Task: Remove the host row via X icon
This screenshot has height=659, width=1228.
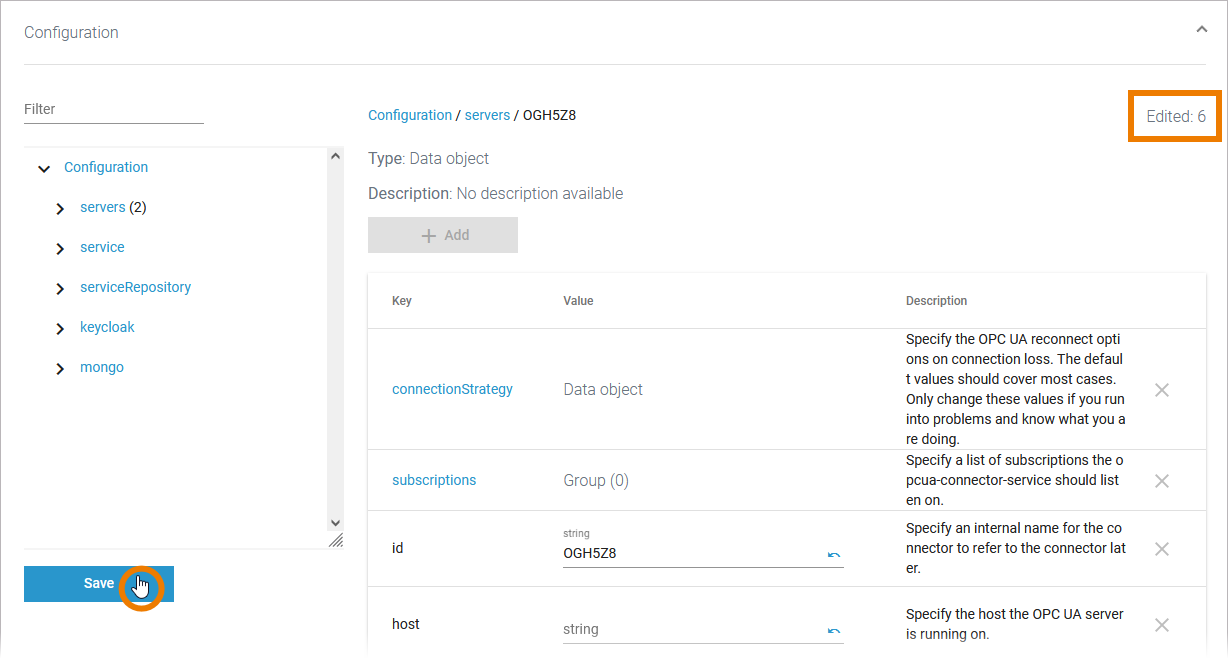Action: (1162, 625)
